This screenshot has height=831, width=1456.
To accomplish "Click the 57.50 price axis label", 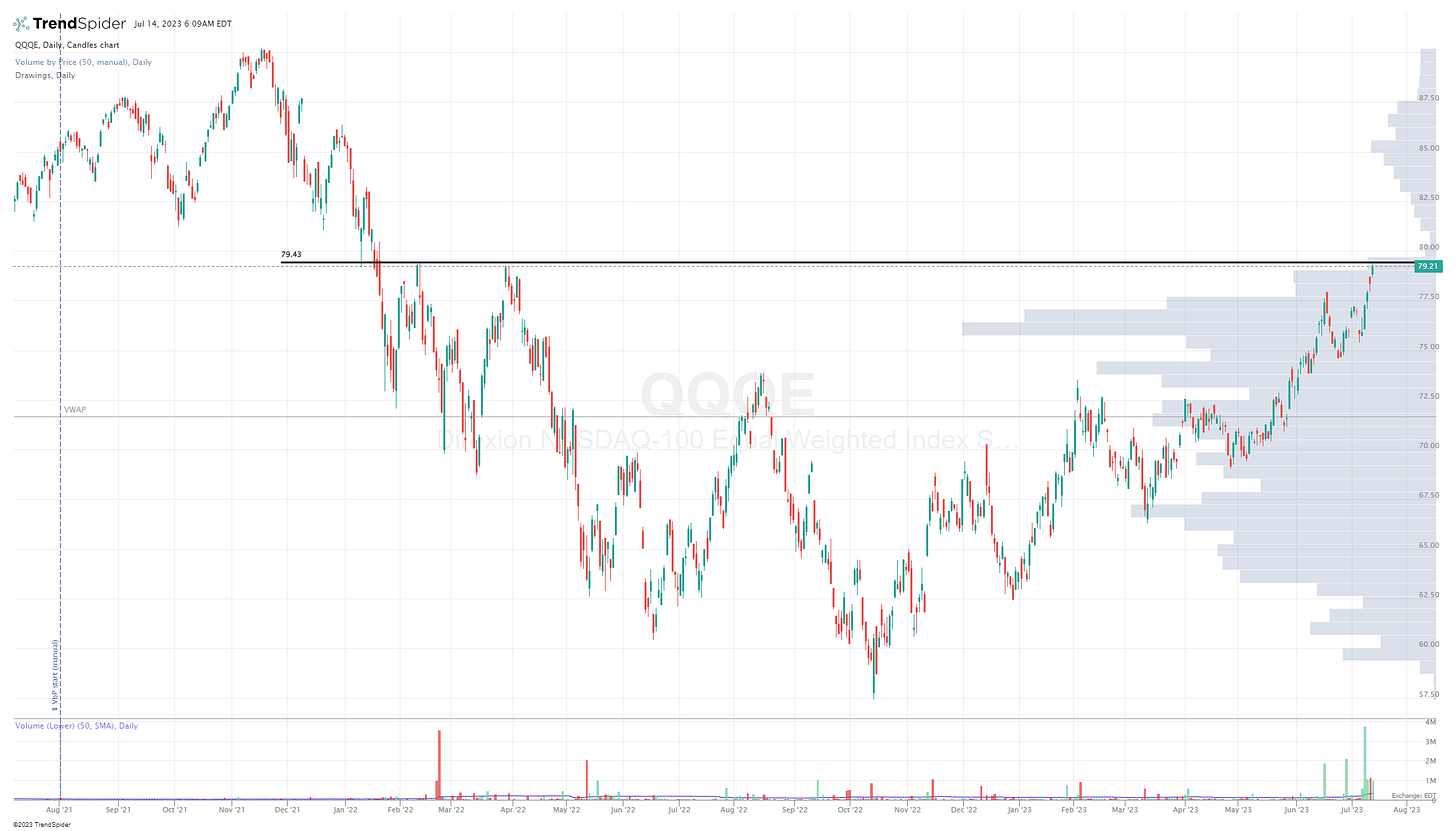I will (x=1428, y=695).
